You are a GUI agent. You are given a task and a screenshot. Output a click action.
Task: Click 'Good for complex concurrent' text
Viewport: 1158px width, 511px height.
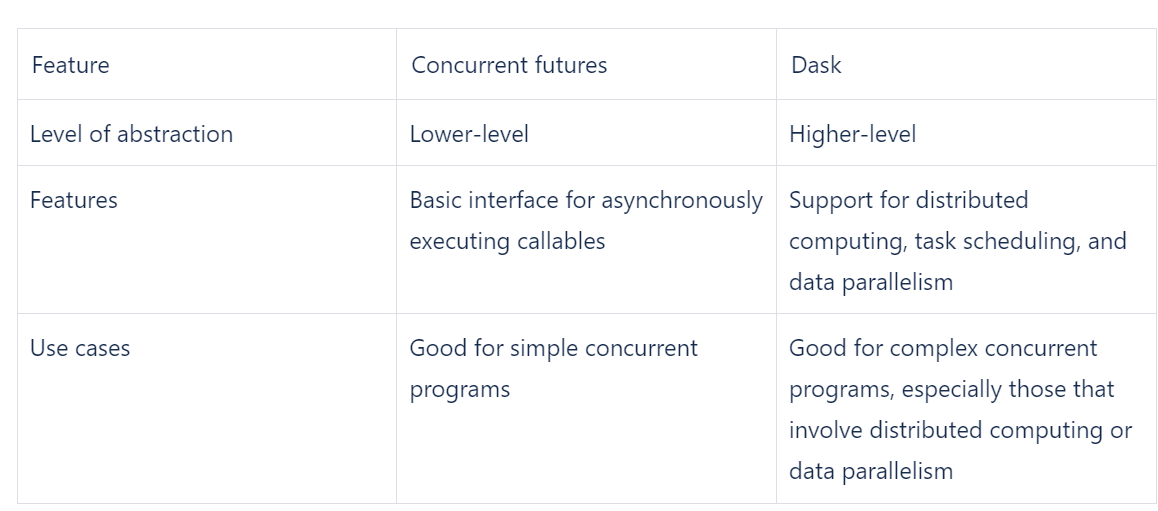(943, 348)
